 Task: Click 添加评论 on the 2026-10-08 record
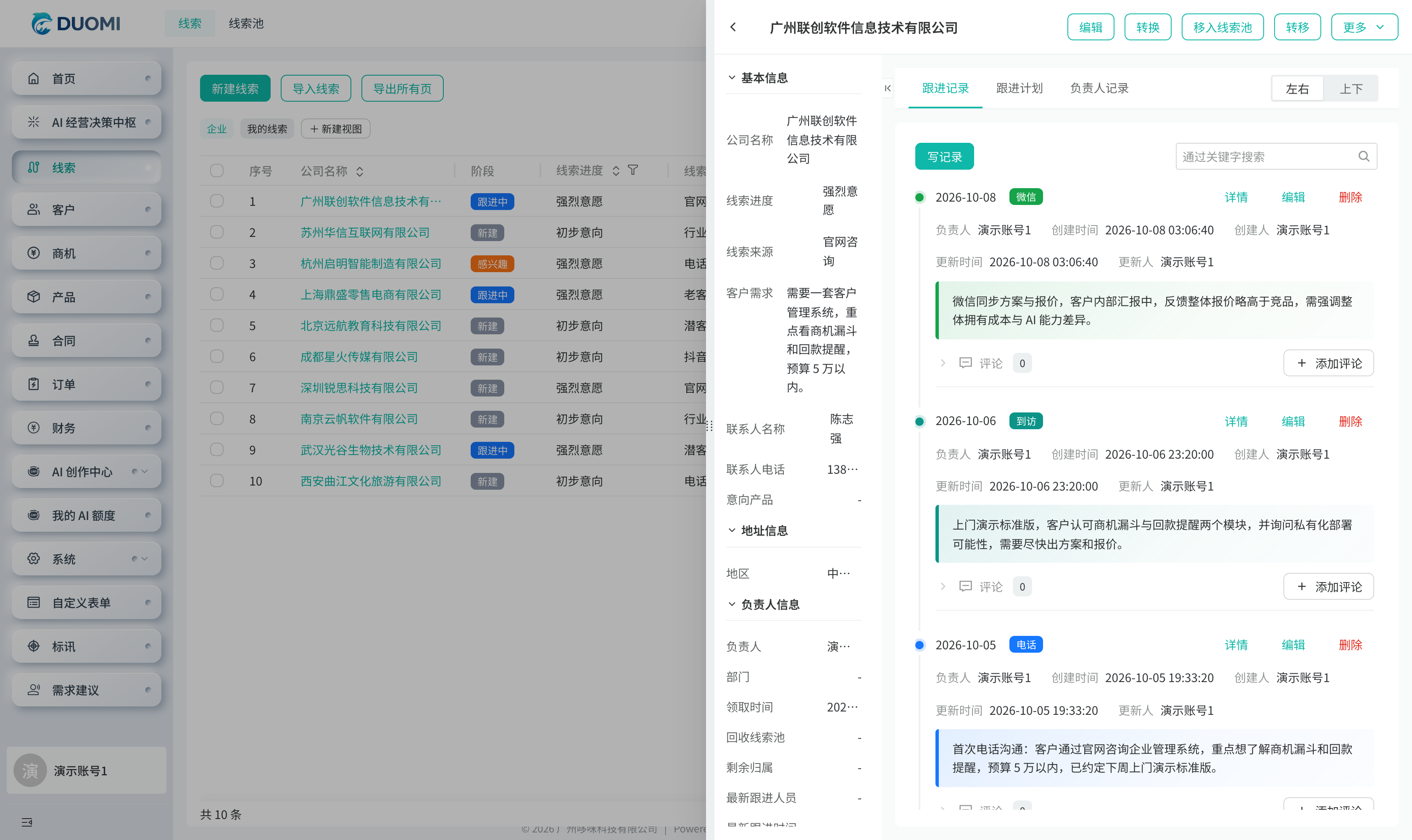point(1328,363)
